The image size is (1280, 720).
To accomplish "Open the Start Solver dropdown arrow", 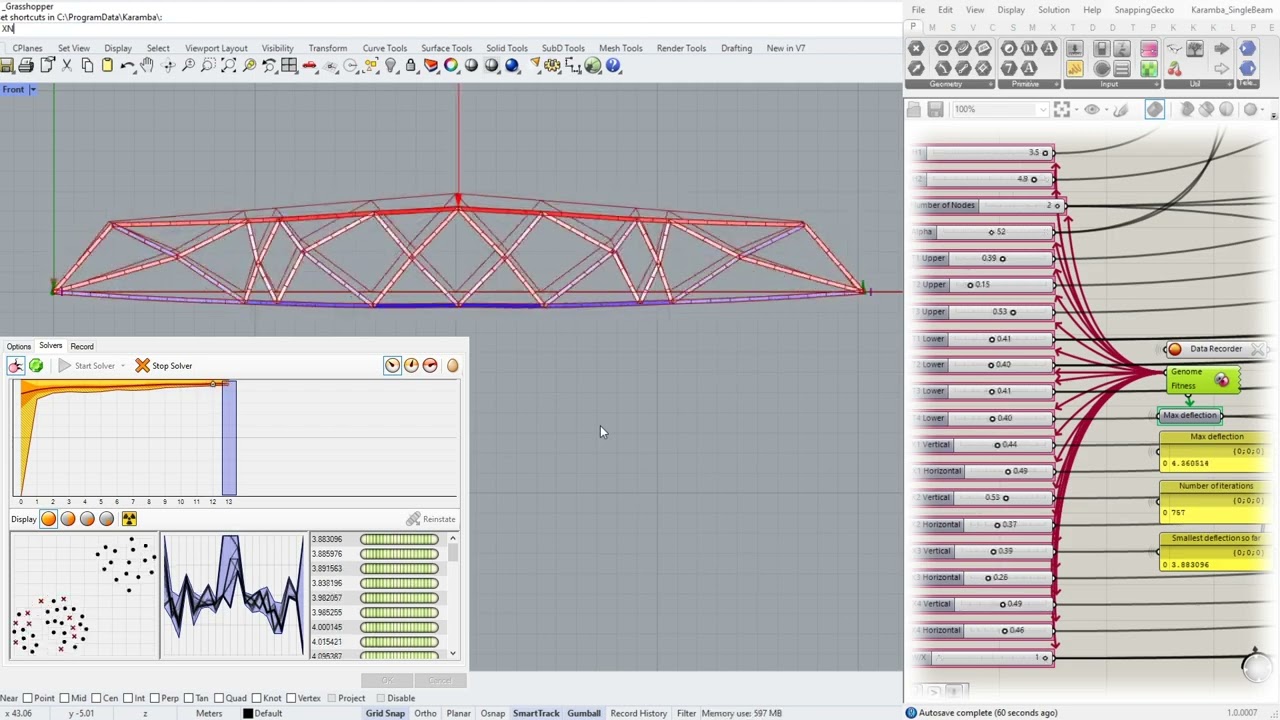I will point(123,366).
